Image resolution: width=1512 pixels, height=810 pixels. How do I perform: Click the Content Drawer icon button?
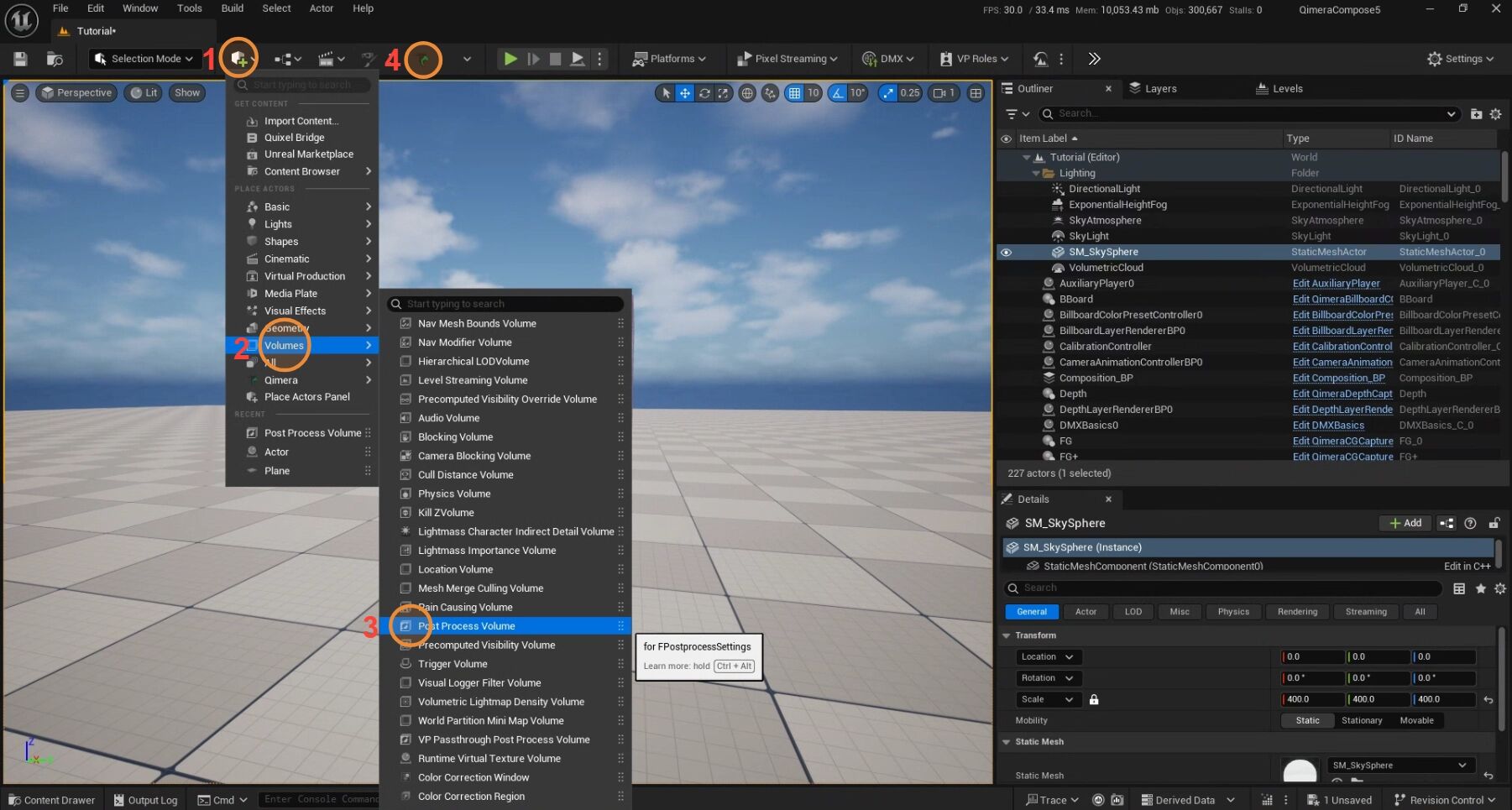point(52,800)
